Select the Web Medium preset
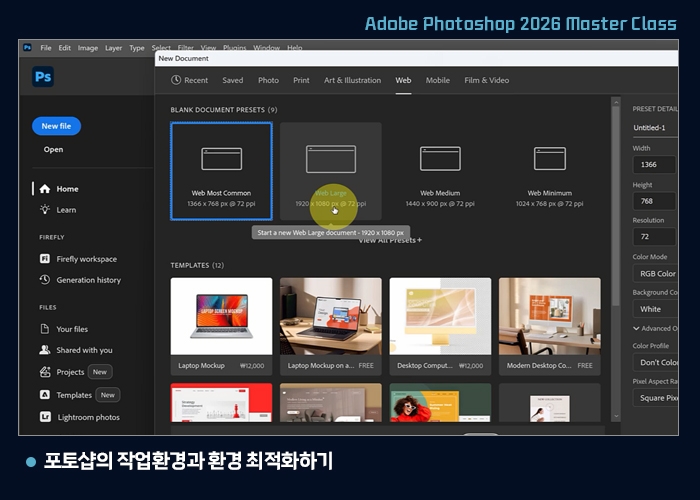The image size is (700, 500). click(x=440, y=171)
